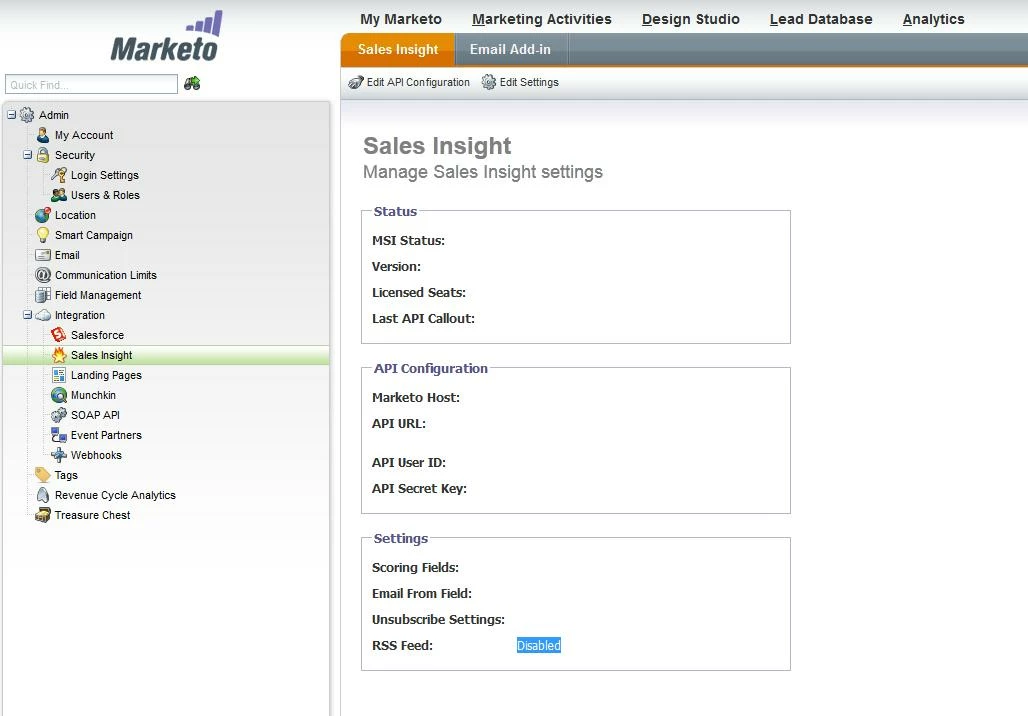
Task: Click the Quick Find binoculars icon
Action: (192, 83)
